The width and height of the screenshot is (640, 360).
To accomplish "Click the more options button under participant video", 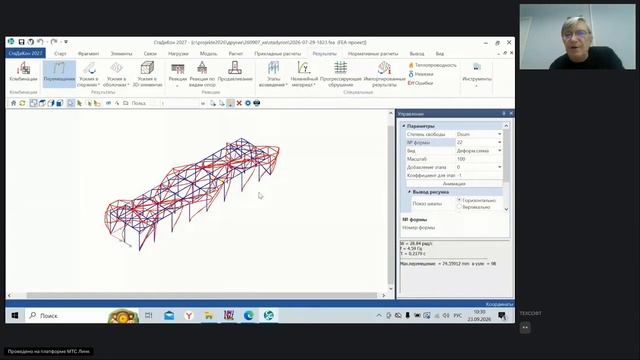I will pyautogui.click(x=525, y=327).
